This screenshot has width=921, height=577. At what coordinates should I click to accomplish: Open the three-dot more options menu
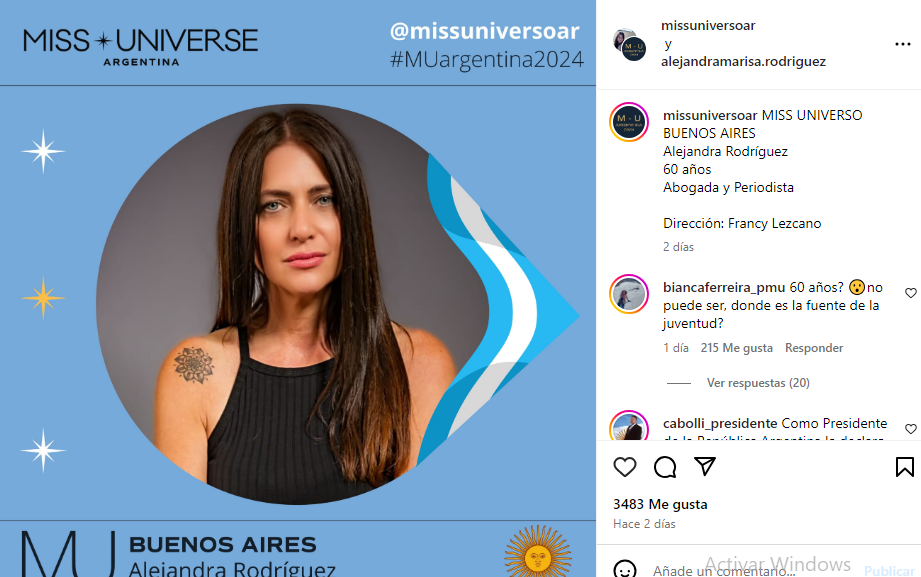coord(903,44)
